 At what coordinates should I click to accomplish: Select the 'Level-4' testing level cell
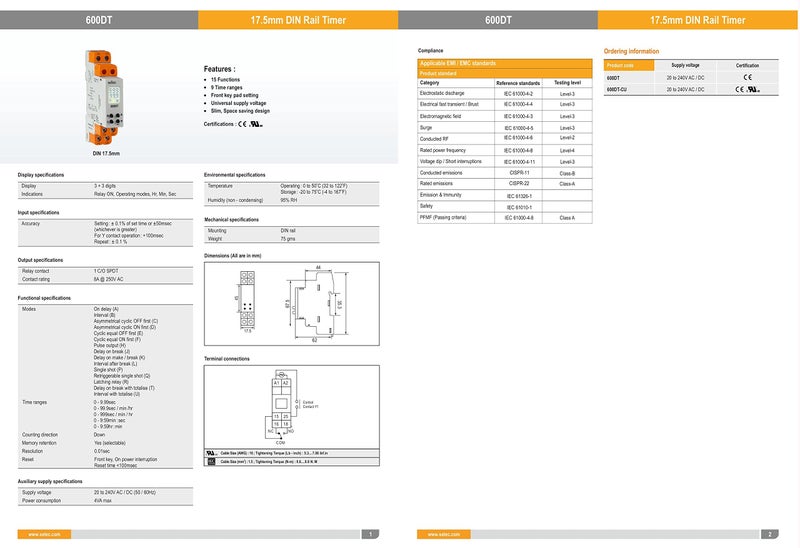pyautogui.click(x=567, y=151)
